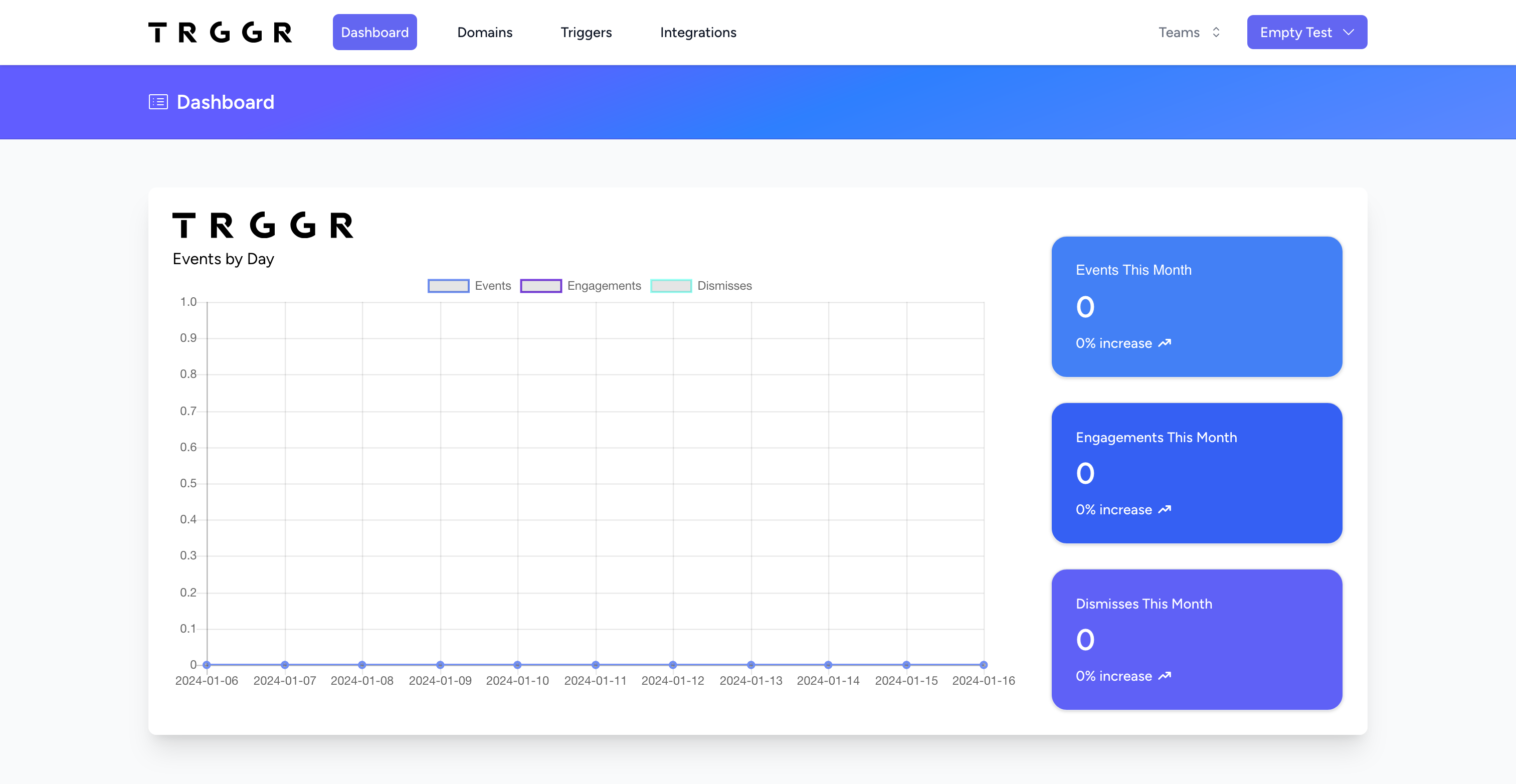
Task: Click the Dismisses card trend arrow icon
Action: tap(1165, 676)
